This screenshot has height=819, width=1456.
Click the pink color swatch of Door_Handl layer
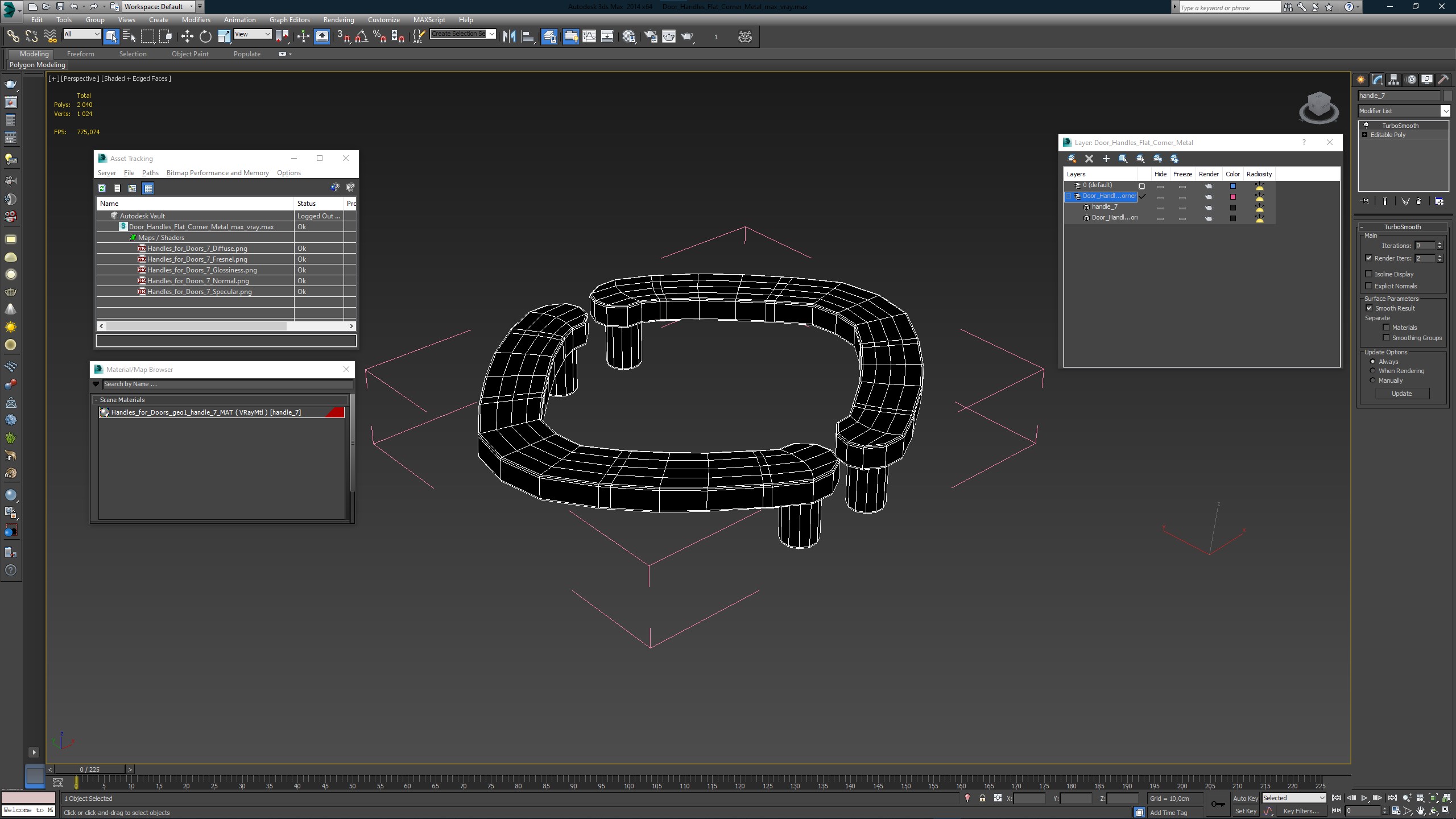(x=1232, y=197)
